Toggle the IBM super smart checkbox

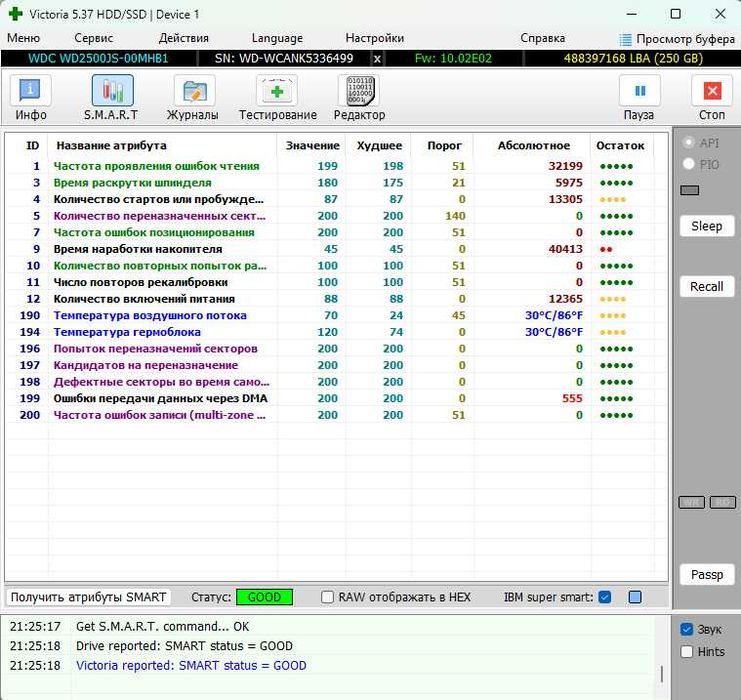[604, 597]
